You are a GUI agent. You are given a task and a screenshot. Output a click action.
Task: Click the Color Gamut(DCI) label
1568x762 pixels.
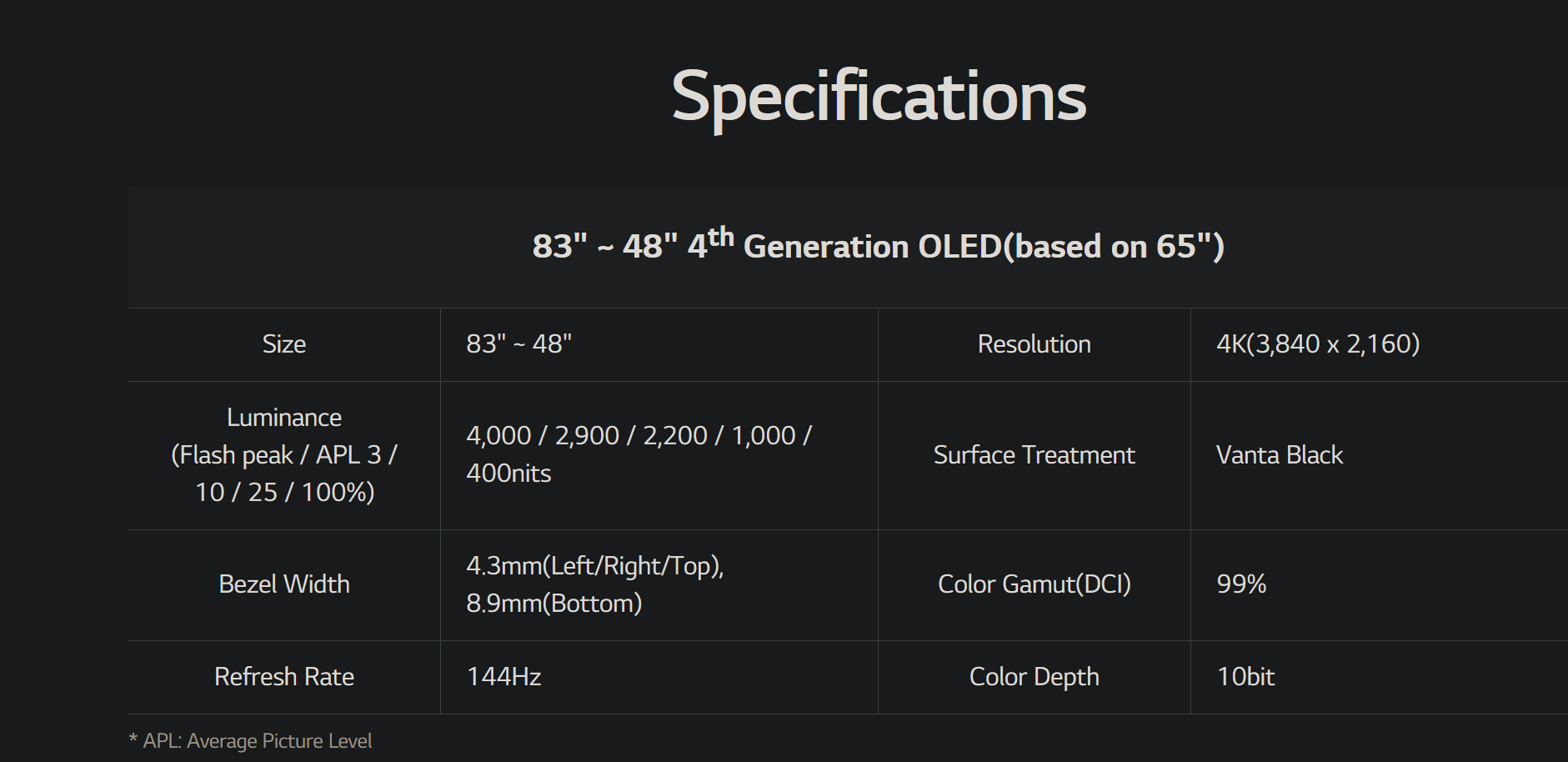point(1034,584)
